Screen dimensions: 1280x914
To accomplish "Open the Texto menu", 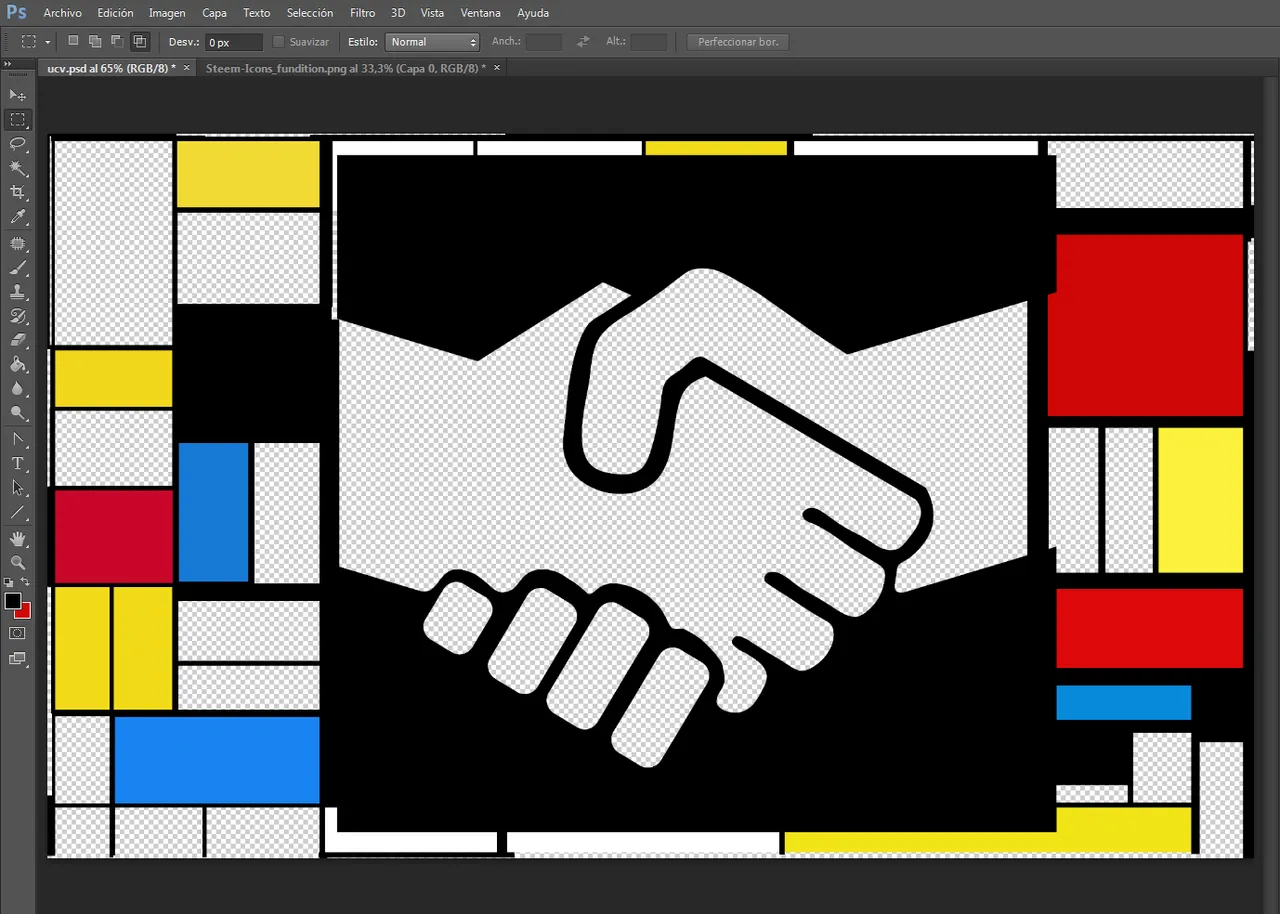I will [257, 13].
